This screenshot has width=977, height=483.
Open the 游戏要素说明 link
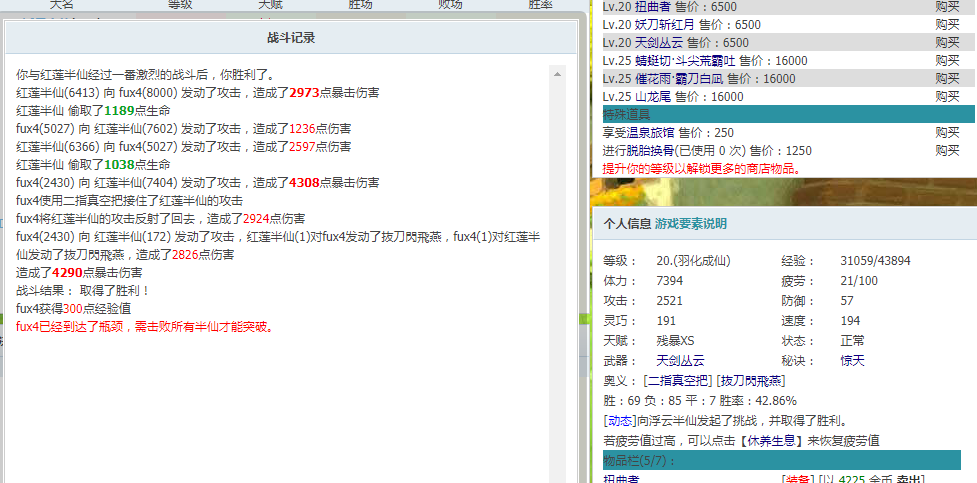coord(690,224)
